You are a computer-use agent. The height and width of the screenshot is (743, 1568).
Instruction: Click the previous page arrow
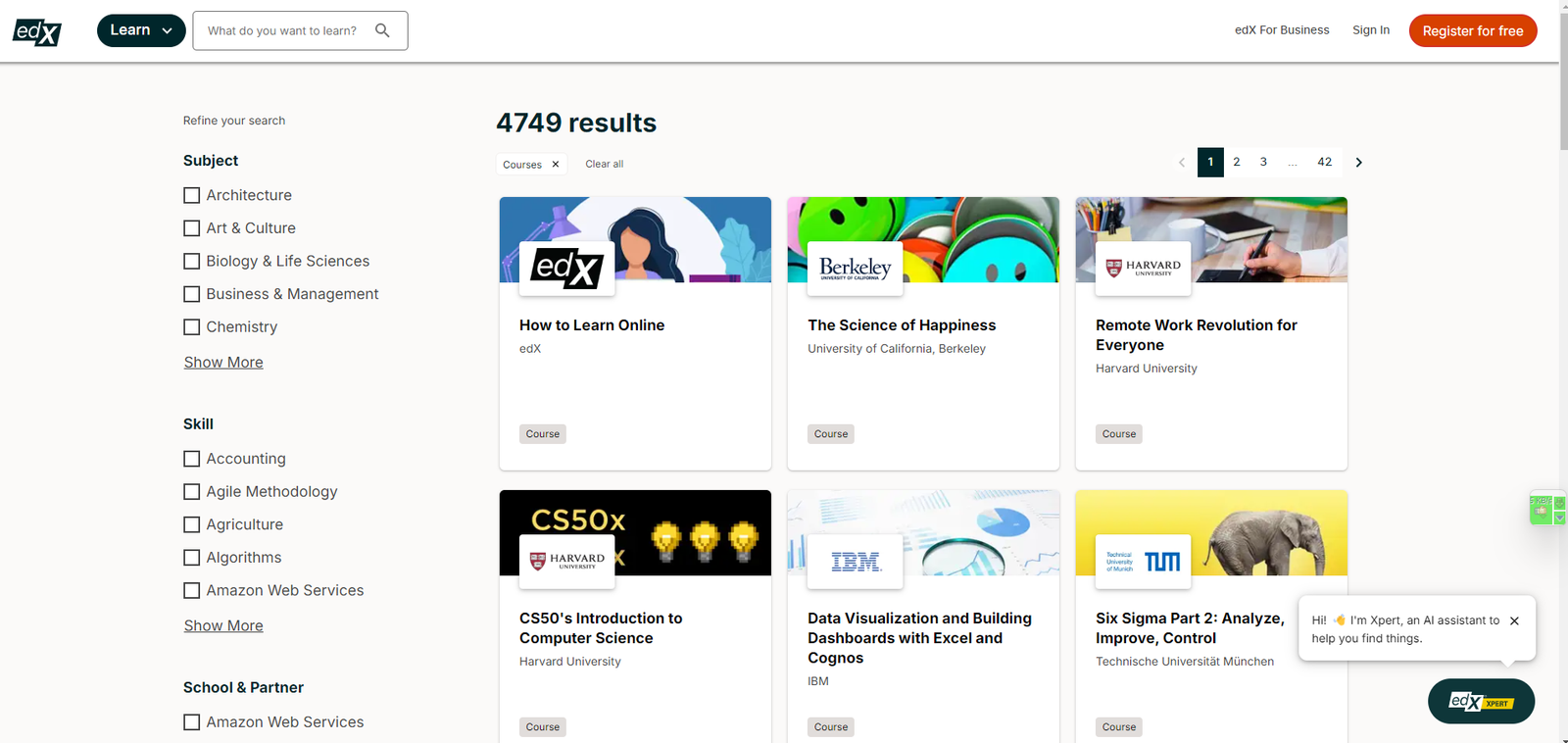[x=1181, y=163]
